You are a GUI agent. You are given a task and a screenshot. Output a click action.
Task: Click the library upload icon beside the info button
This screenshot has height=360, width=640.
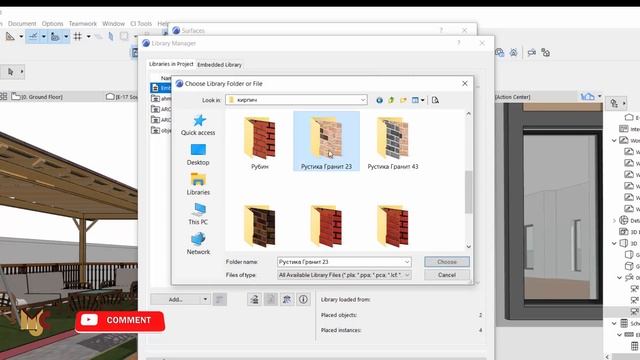click(x=287, y=299)
